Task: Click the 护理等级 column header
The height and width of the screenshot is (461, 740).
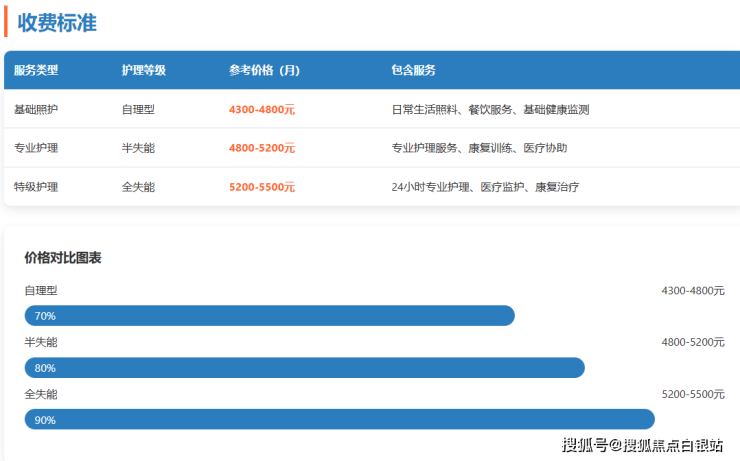Action: (143, 71)
